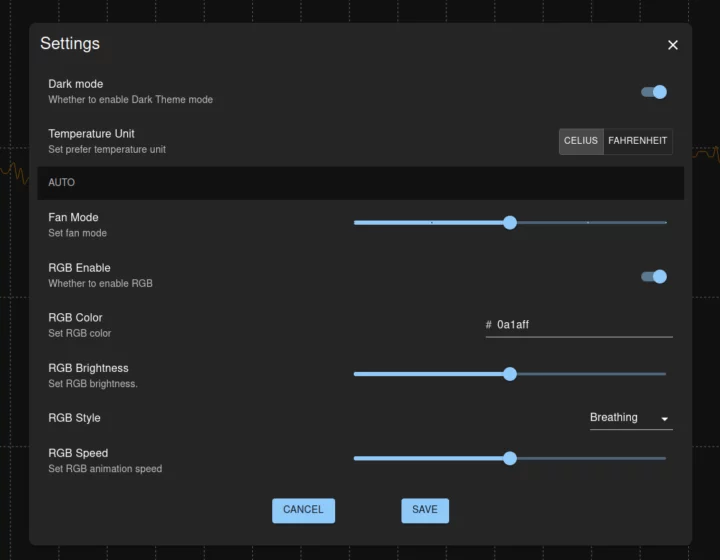Viewport: 720px width, 560px height.
Task: Click the RGB Speed slider handle
Action: coord(510,459)
